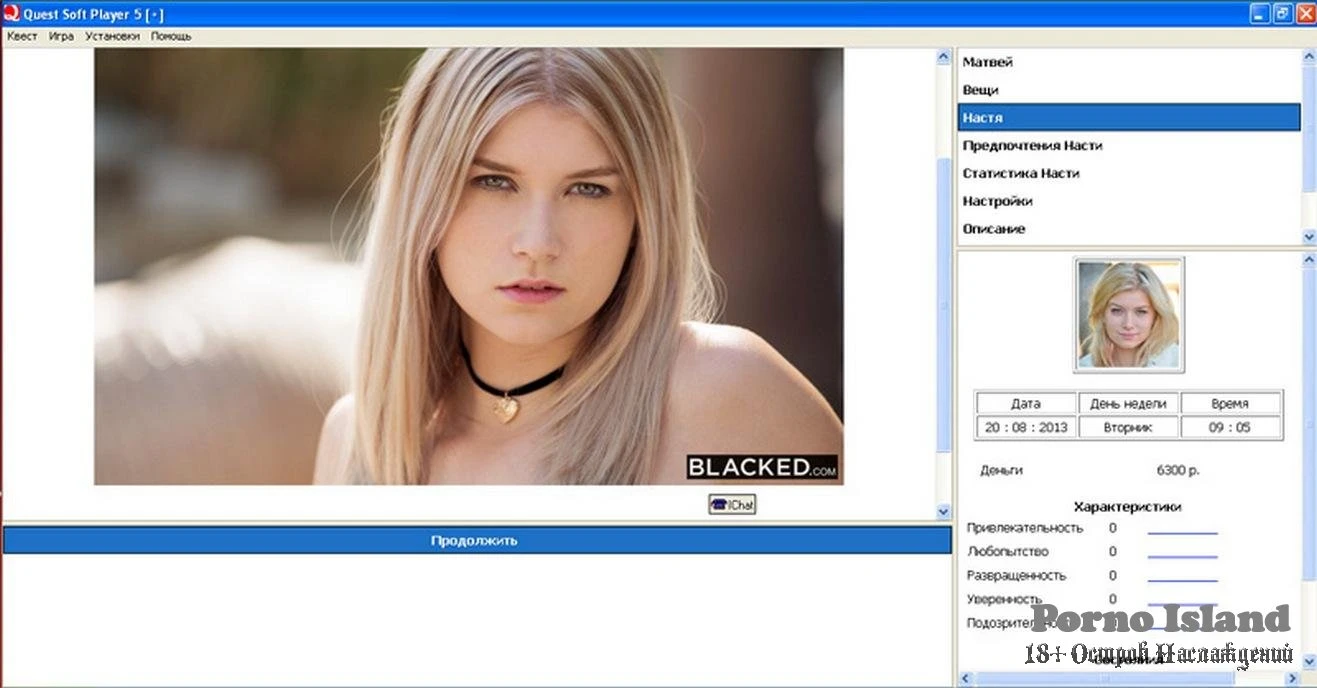1317x688 pixels.
Task: Open the Игра menu
Action: click(x=61, y=36)
